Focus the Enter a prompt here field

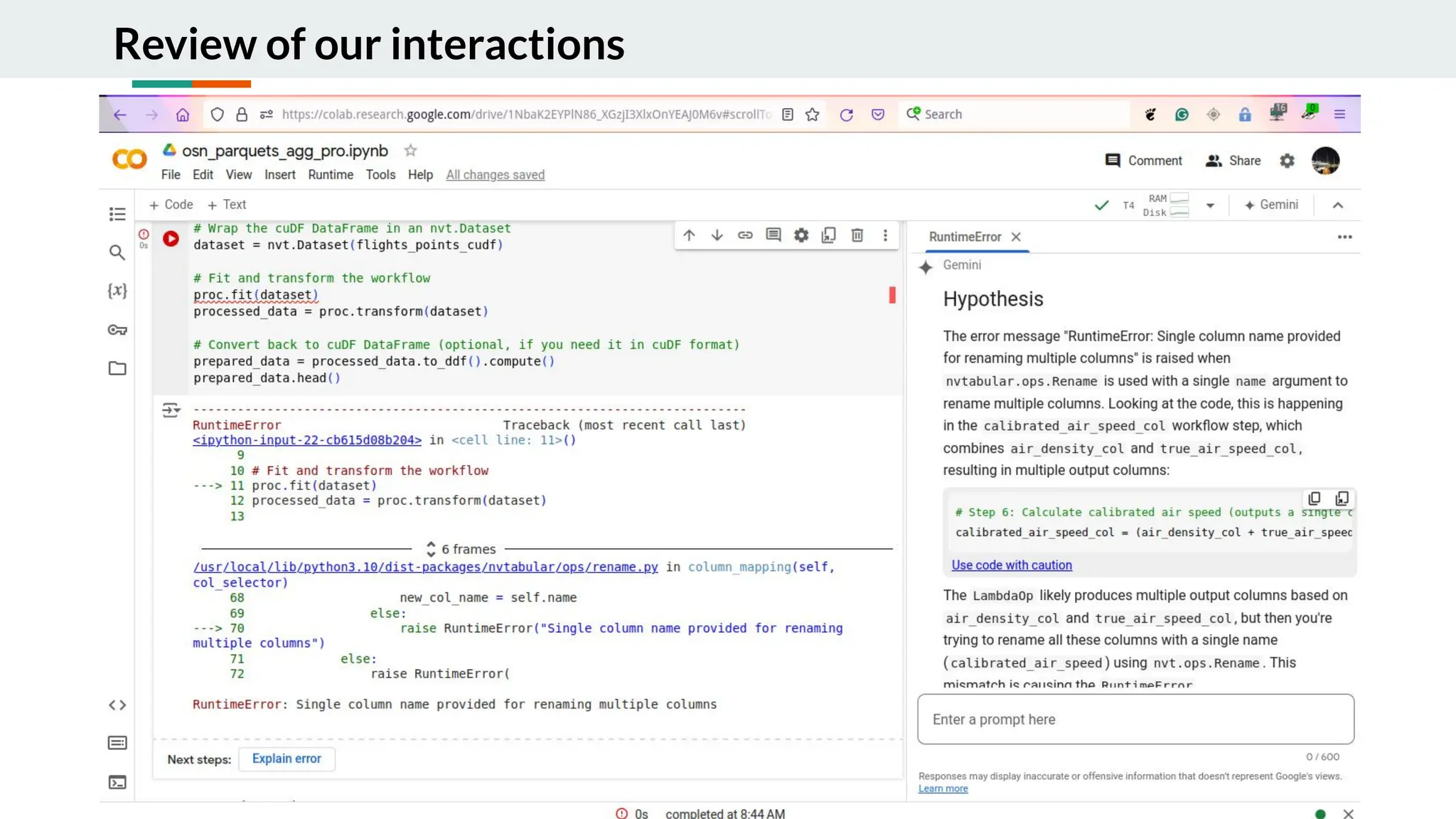click(x=1135, y=719)
